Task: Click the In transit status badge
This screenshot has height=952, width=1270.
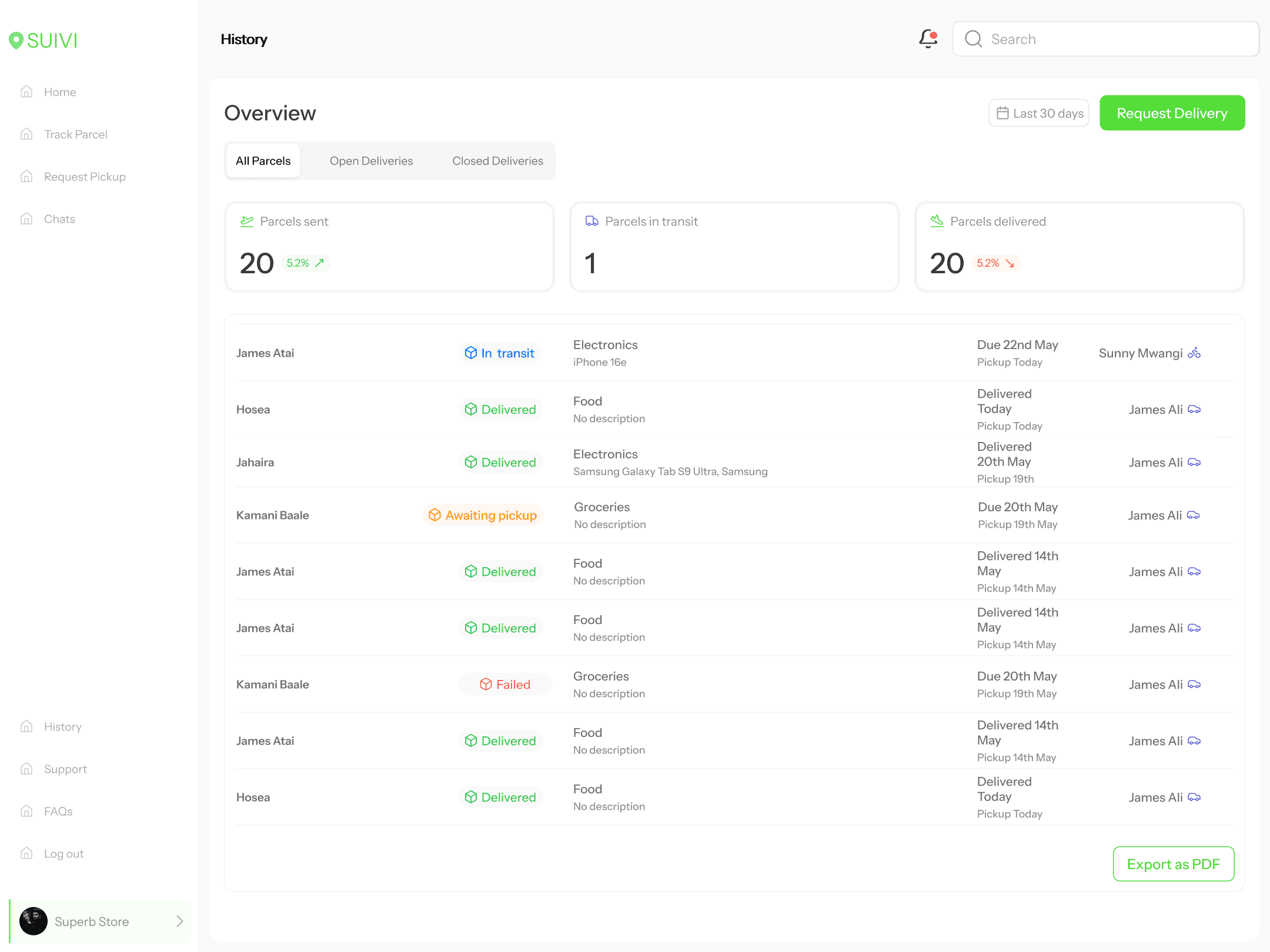Action: 500,353
